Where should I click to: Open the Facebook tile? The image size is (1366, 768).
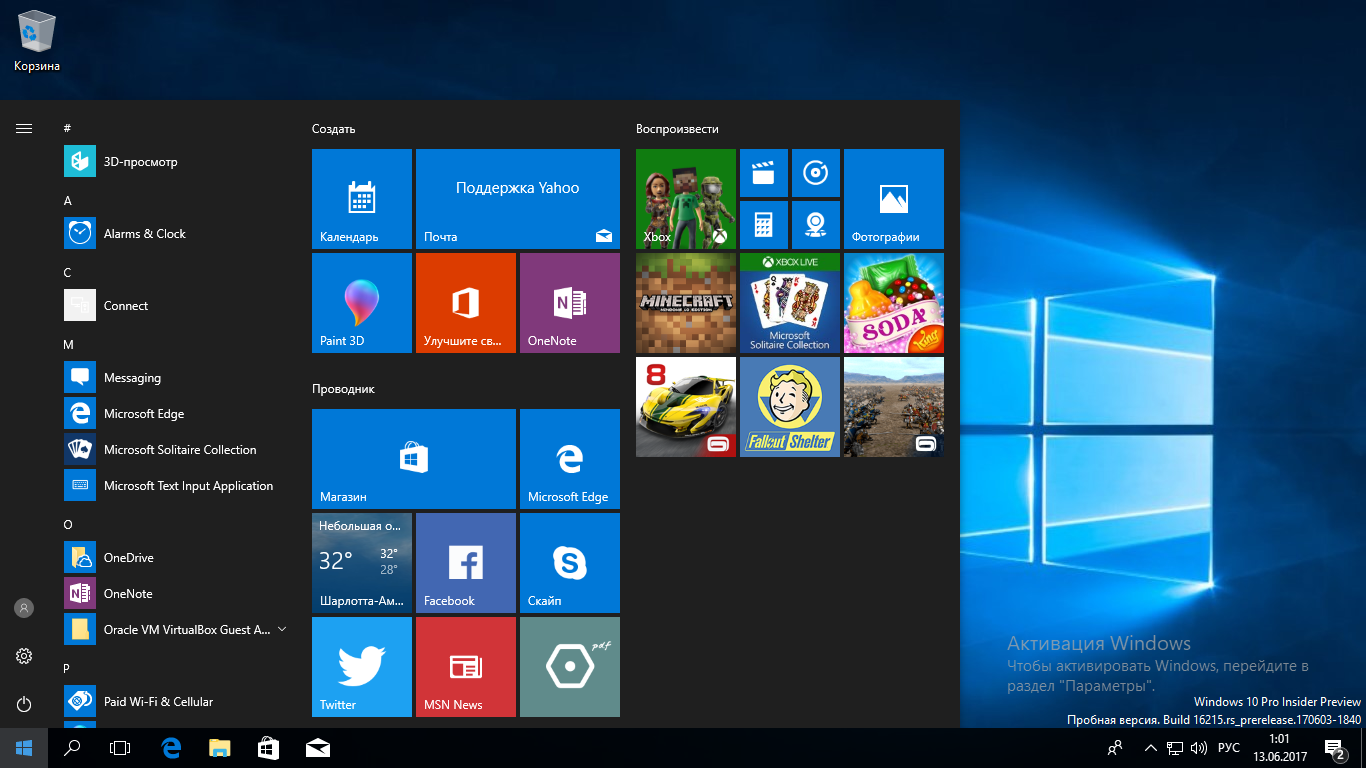point(466,563)
